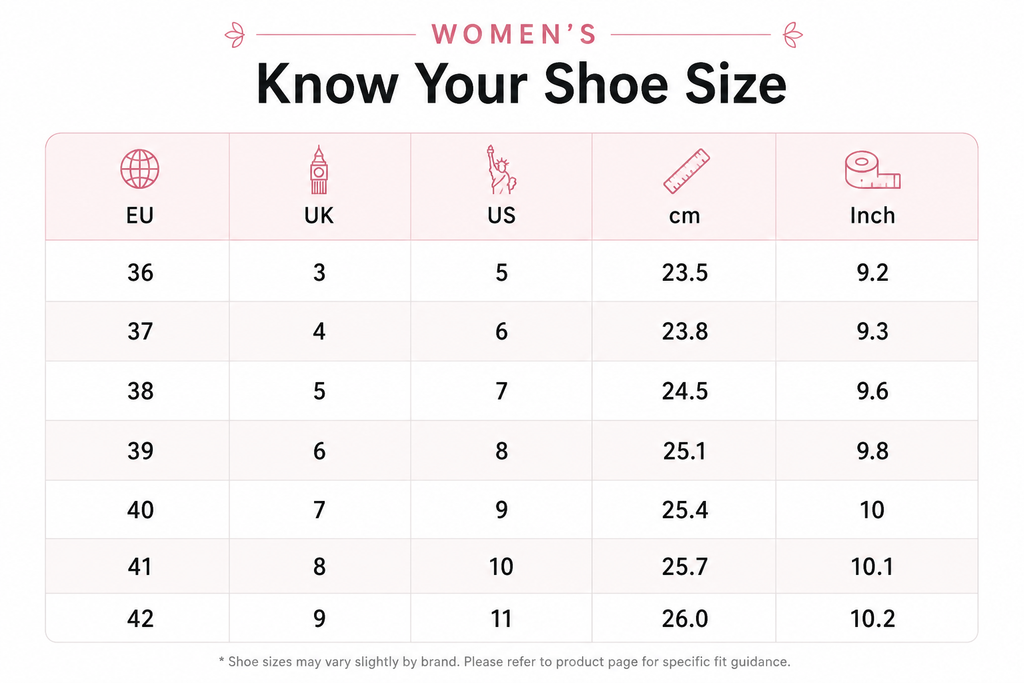
Task: Select the 24.5 cm cell
Action: [684, 391]
